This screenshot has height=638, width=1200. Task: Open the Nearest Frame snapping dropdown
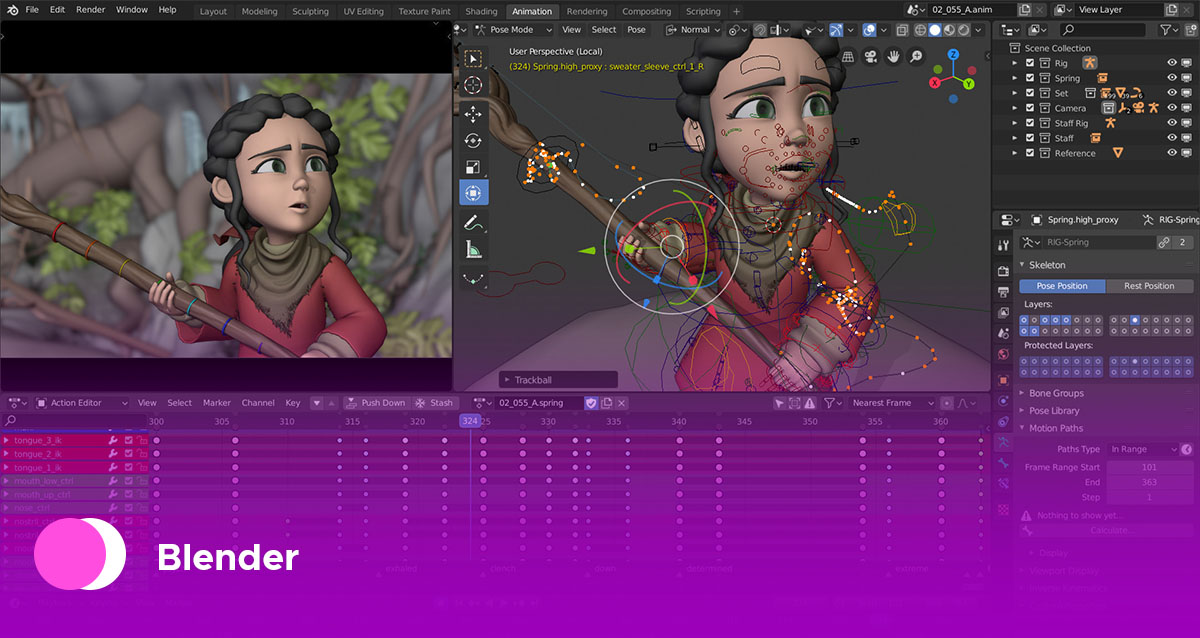[891, 403]
